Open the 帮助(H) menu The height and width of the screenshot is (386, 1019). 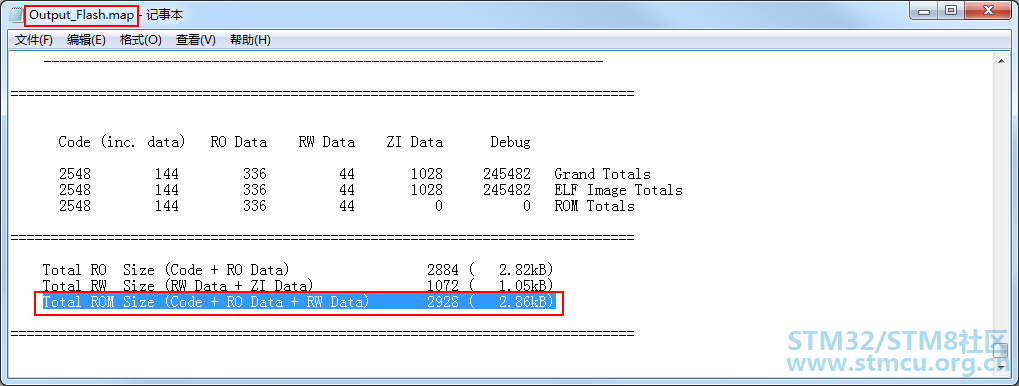(x=250, y=40)
